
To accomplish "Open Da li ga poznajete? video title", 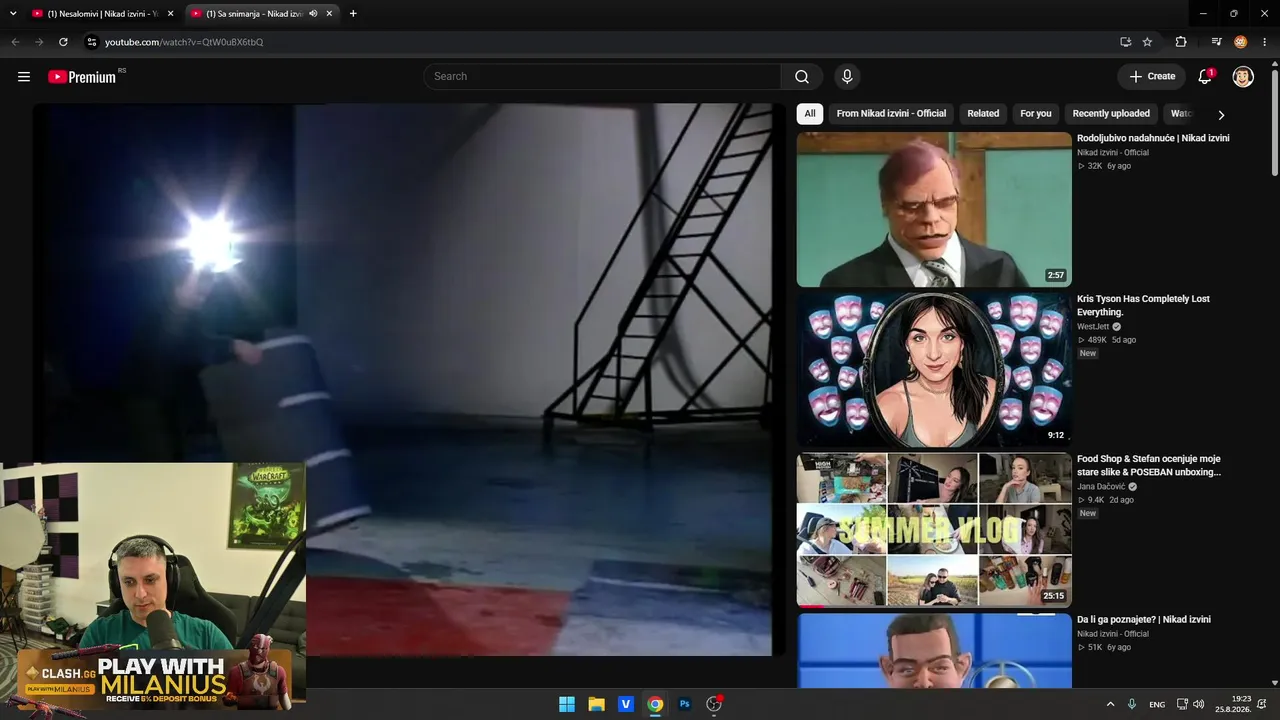I will tap(1144, 620).
